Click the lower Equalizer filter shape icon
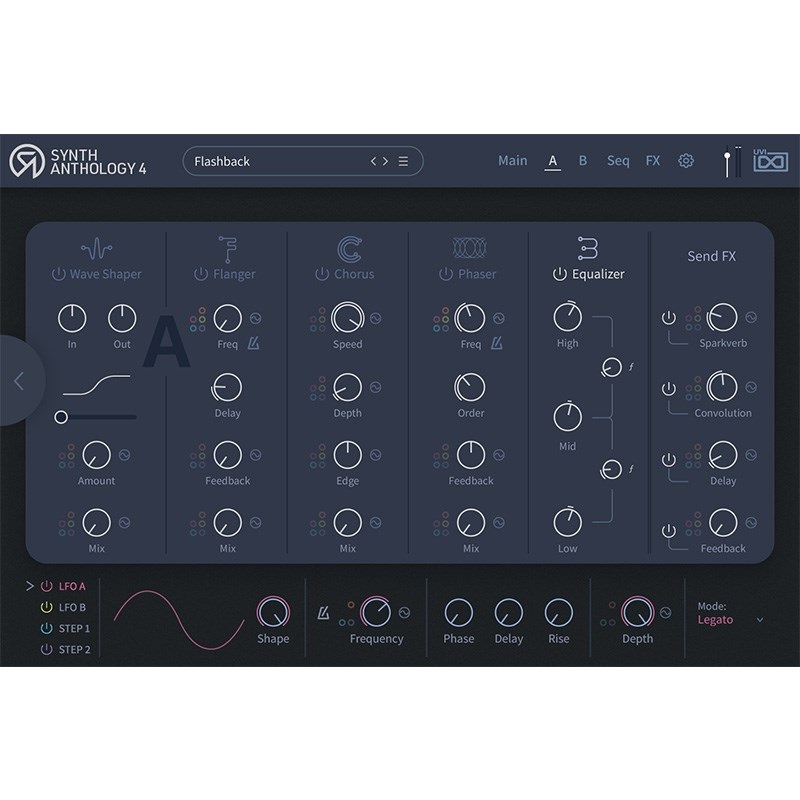 pyautogui.click(x=631, y=469)
